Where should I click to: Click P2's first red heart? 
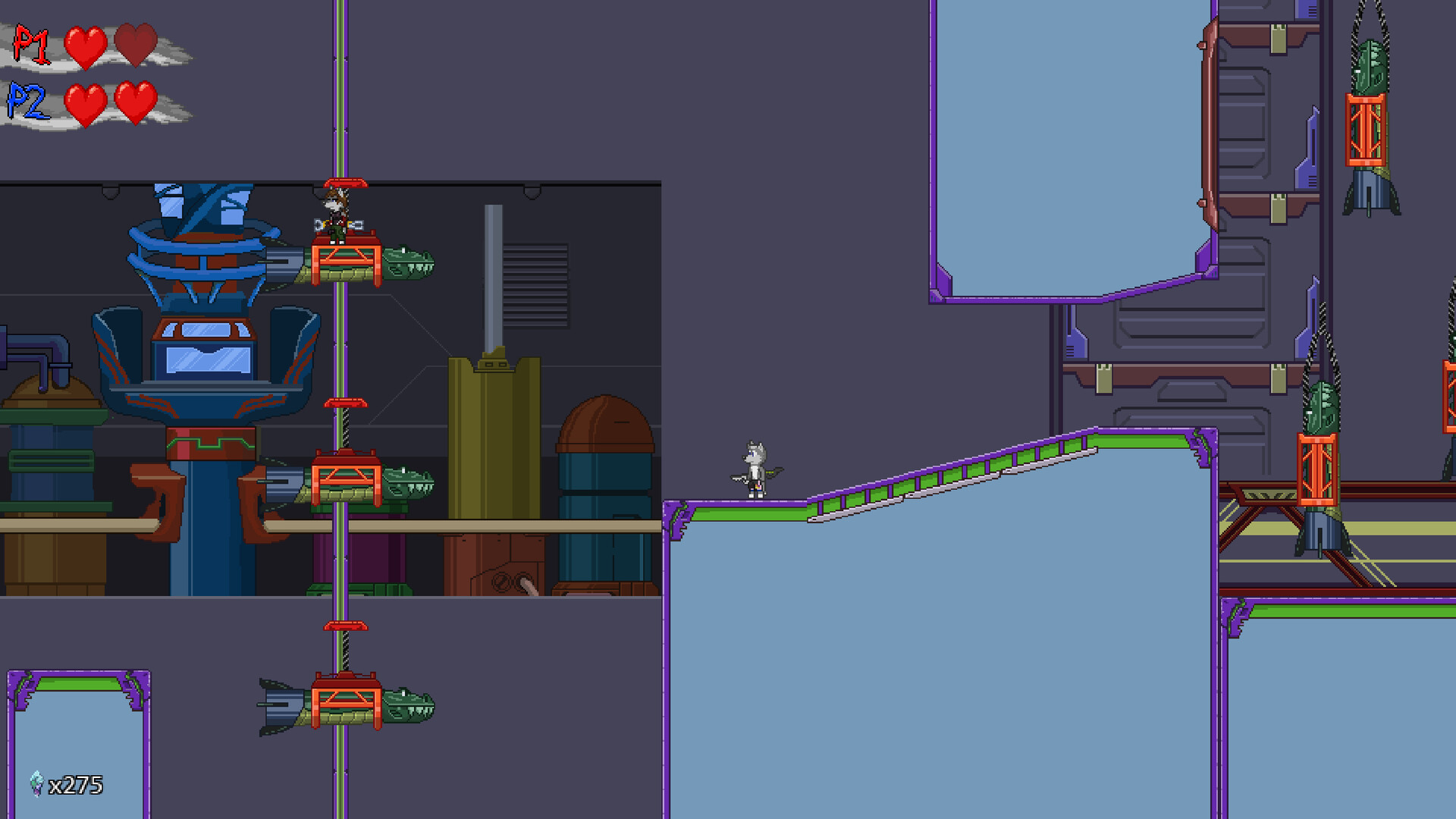click(86, 105)
